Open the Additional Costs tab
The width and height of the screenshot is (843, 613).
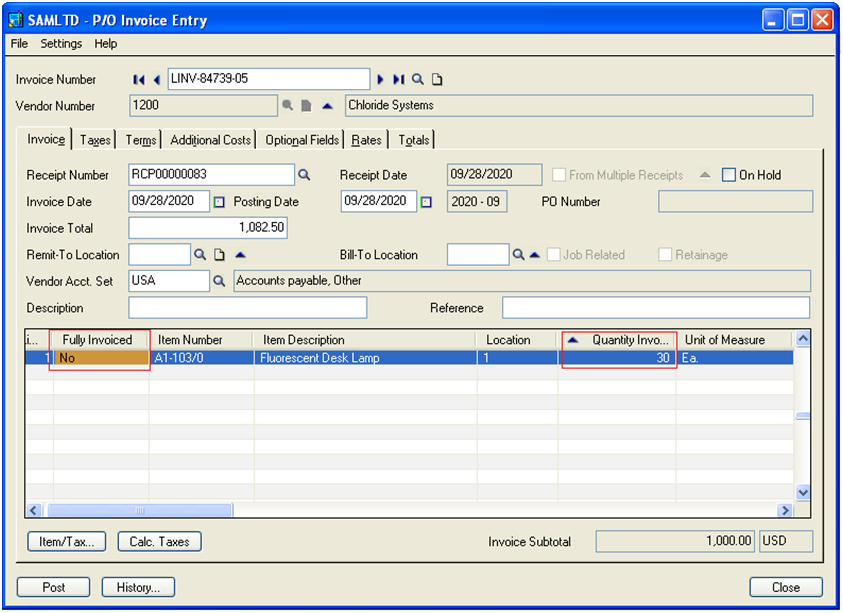tap(210, 140)
